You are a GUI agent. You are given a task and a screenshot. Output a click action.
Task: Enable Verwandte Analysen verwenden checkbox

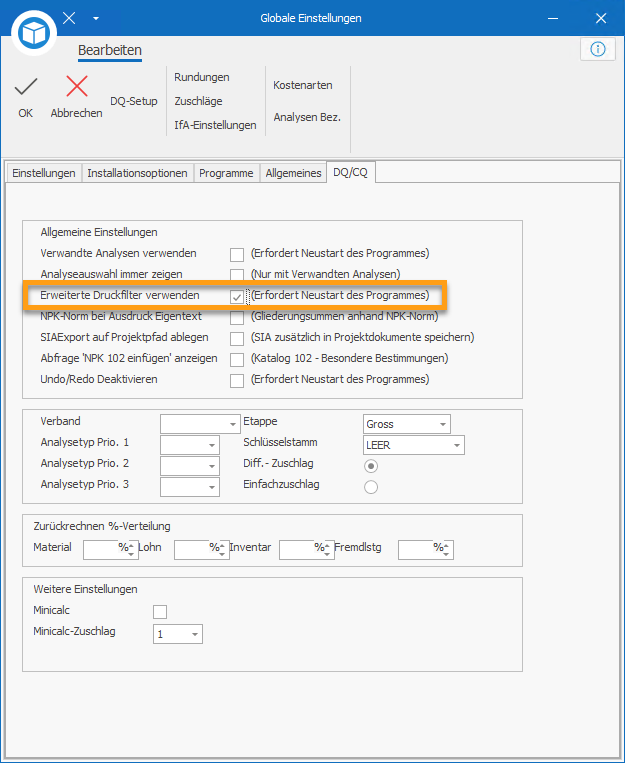pos(237,254)
